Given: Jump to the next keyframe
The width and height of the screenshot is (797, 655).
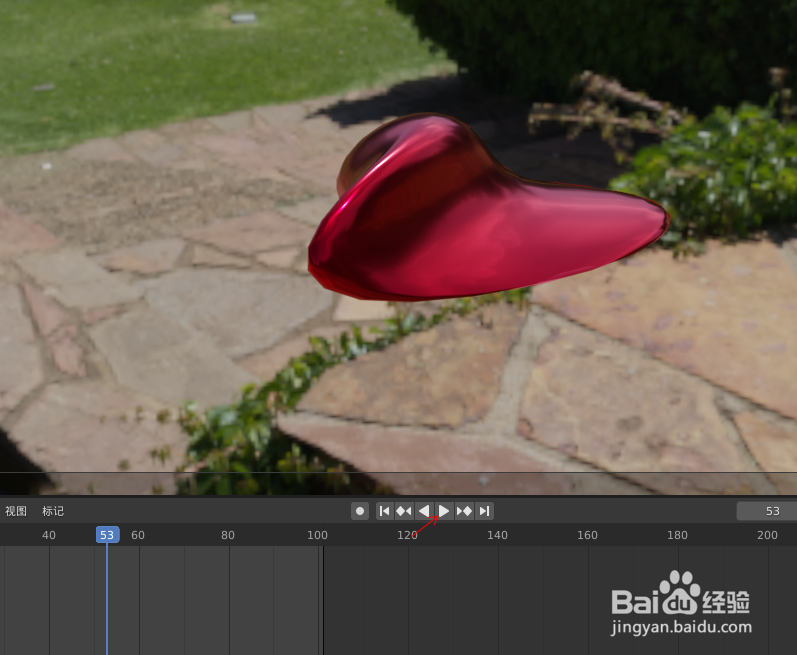Looking at the screenshot, I should pos(464,511).
